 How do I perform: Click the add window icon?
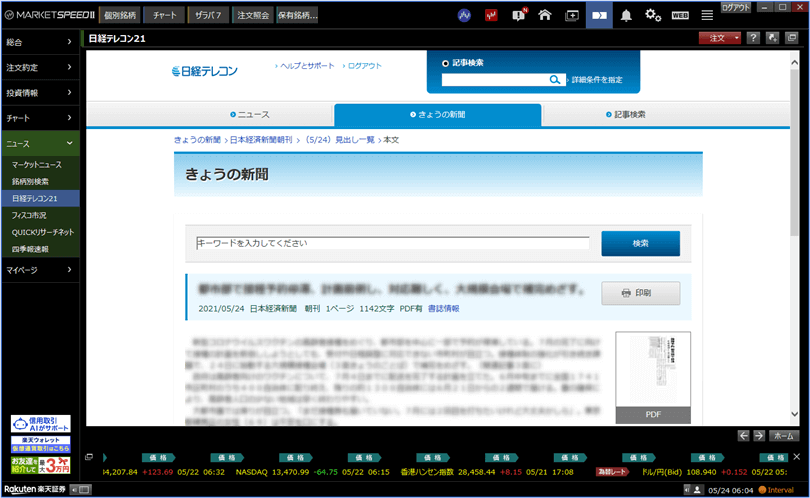[x=572, y=15]
